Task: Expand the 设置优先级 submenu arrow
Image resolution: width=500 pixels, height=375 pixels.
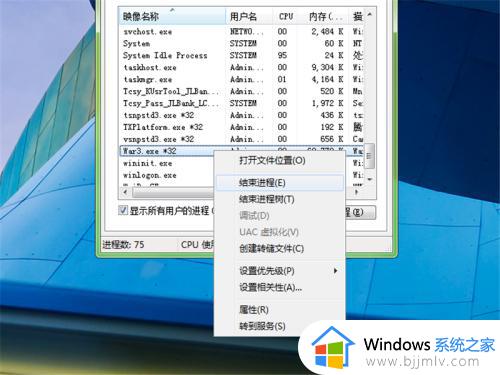Action: [336, 271]
